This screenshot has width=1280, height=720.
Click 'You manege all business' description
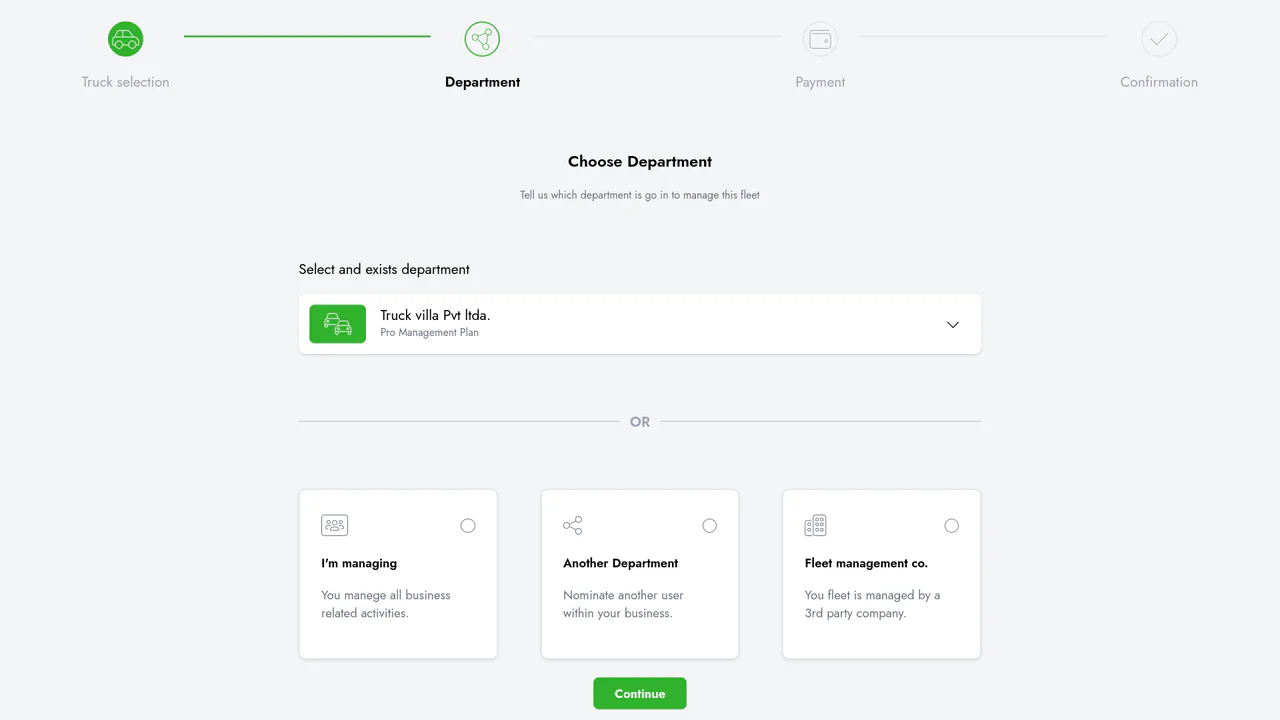(386, 604)
